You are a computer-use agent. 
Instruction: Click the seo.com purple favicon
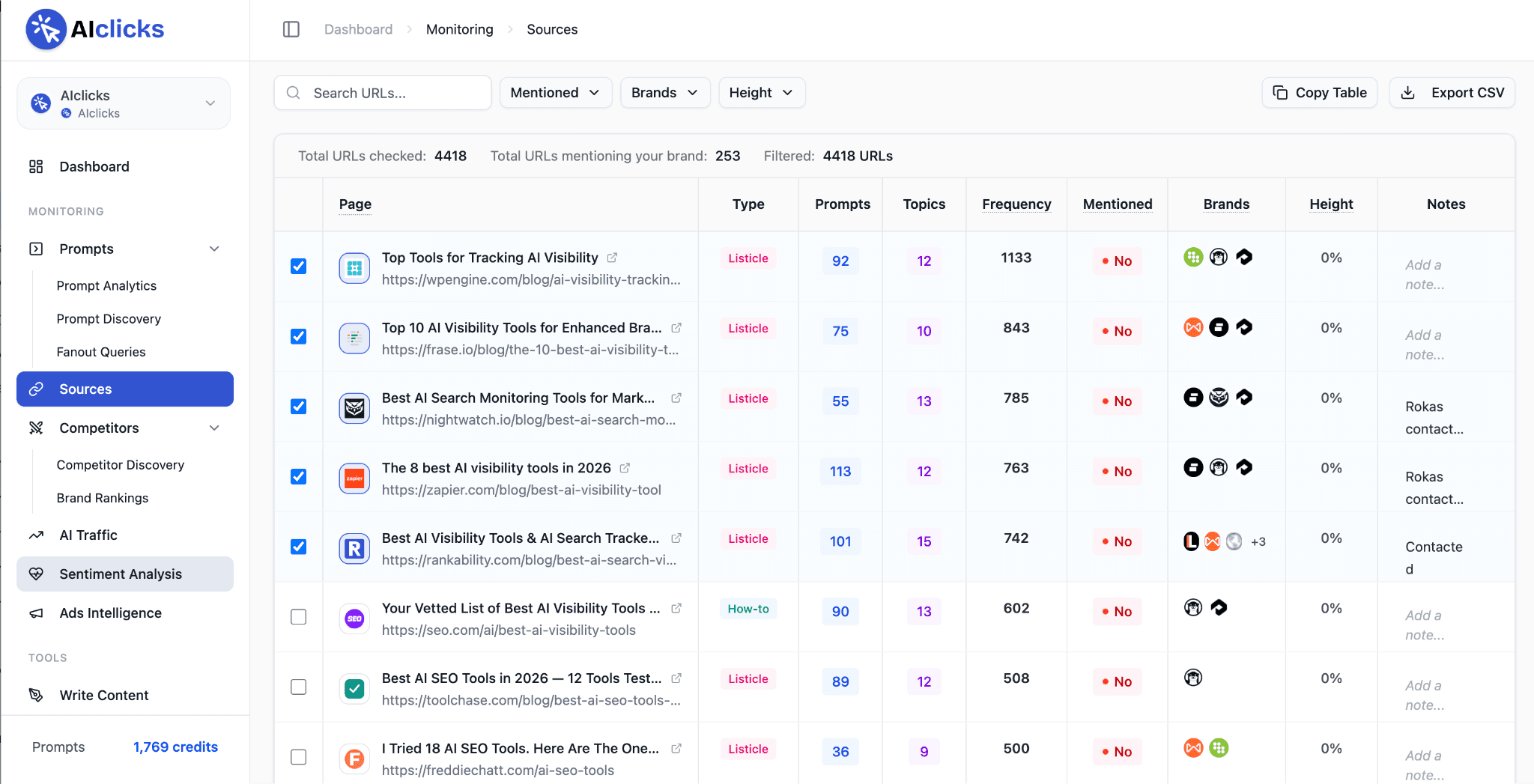coord(354,619)
